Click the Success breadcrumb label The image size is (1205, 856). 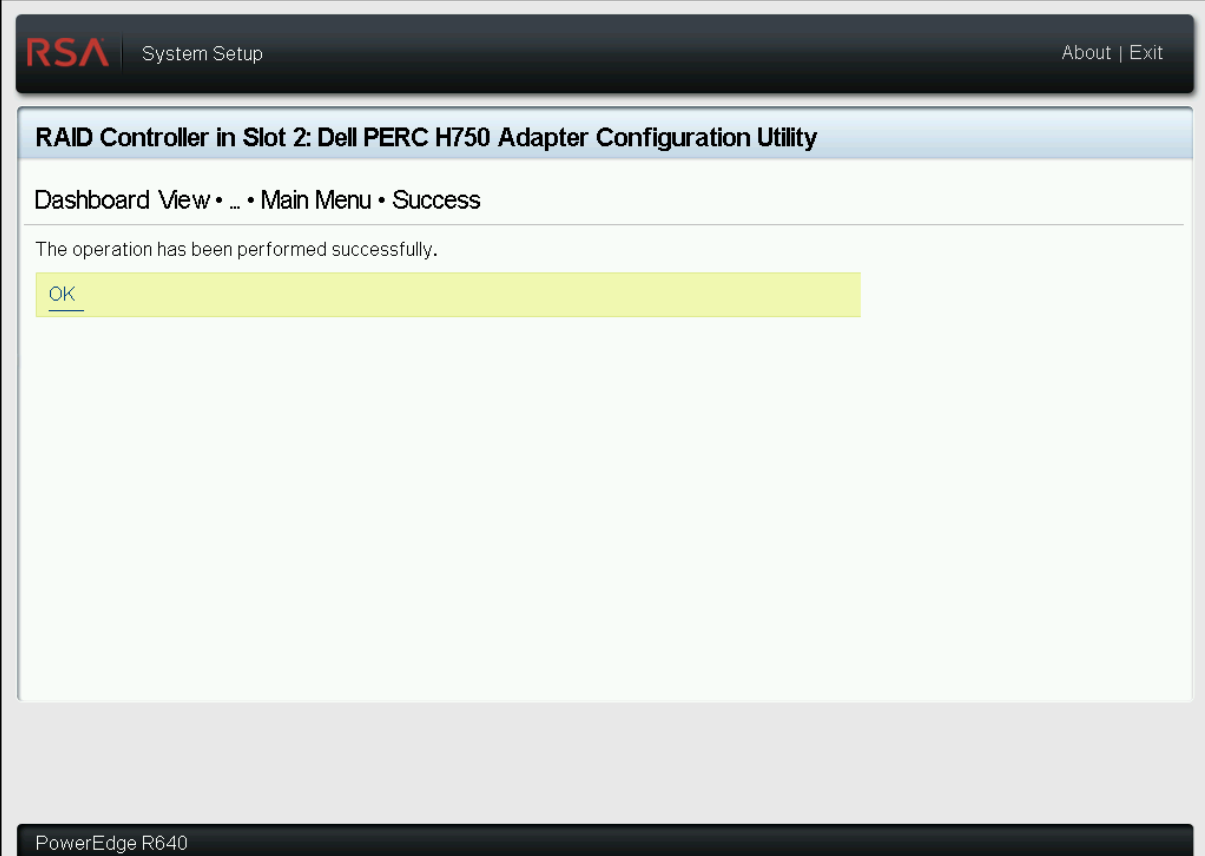pos(436,200)
